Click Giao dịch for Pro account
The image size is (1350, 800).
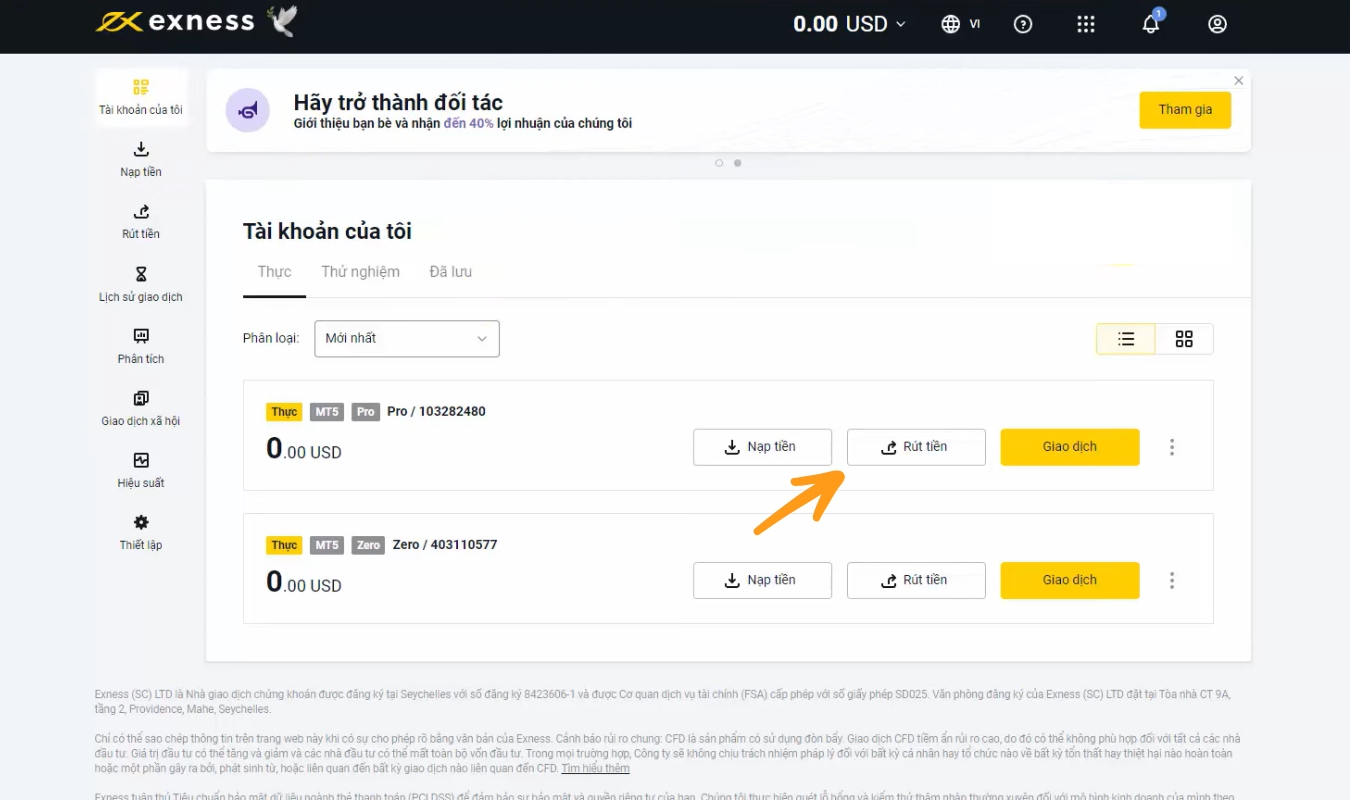click(x=1070, y=447)
